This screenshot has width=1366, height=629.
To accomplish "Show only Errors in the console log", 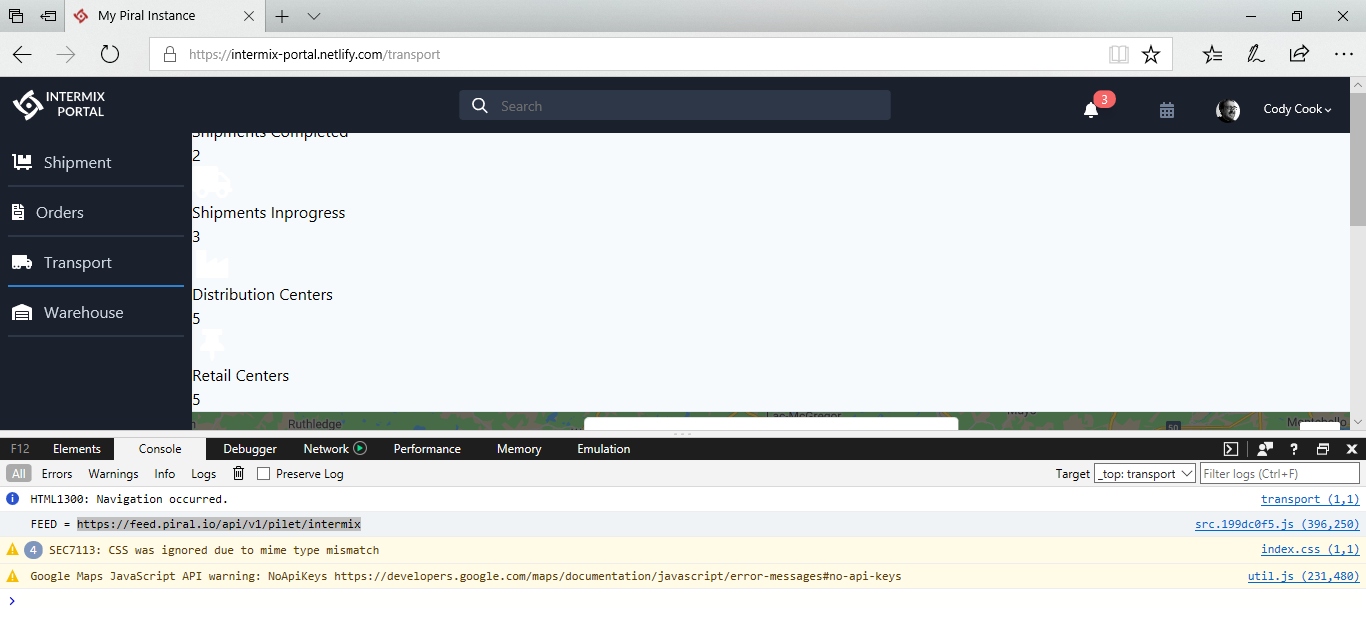I will point(57,474).
